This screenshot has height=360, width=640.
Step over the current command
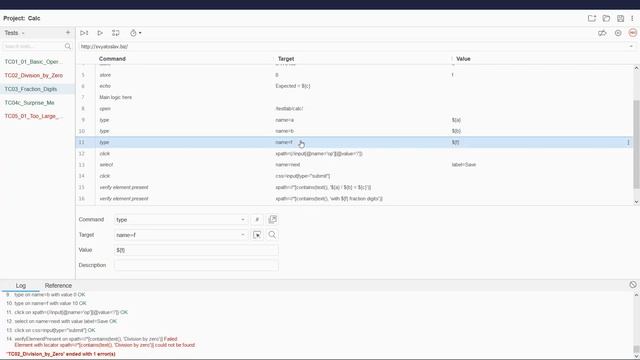tap(116, 33)
